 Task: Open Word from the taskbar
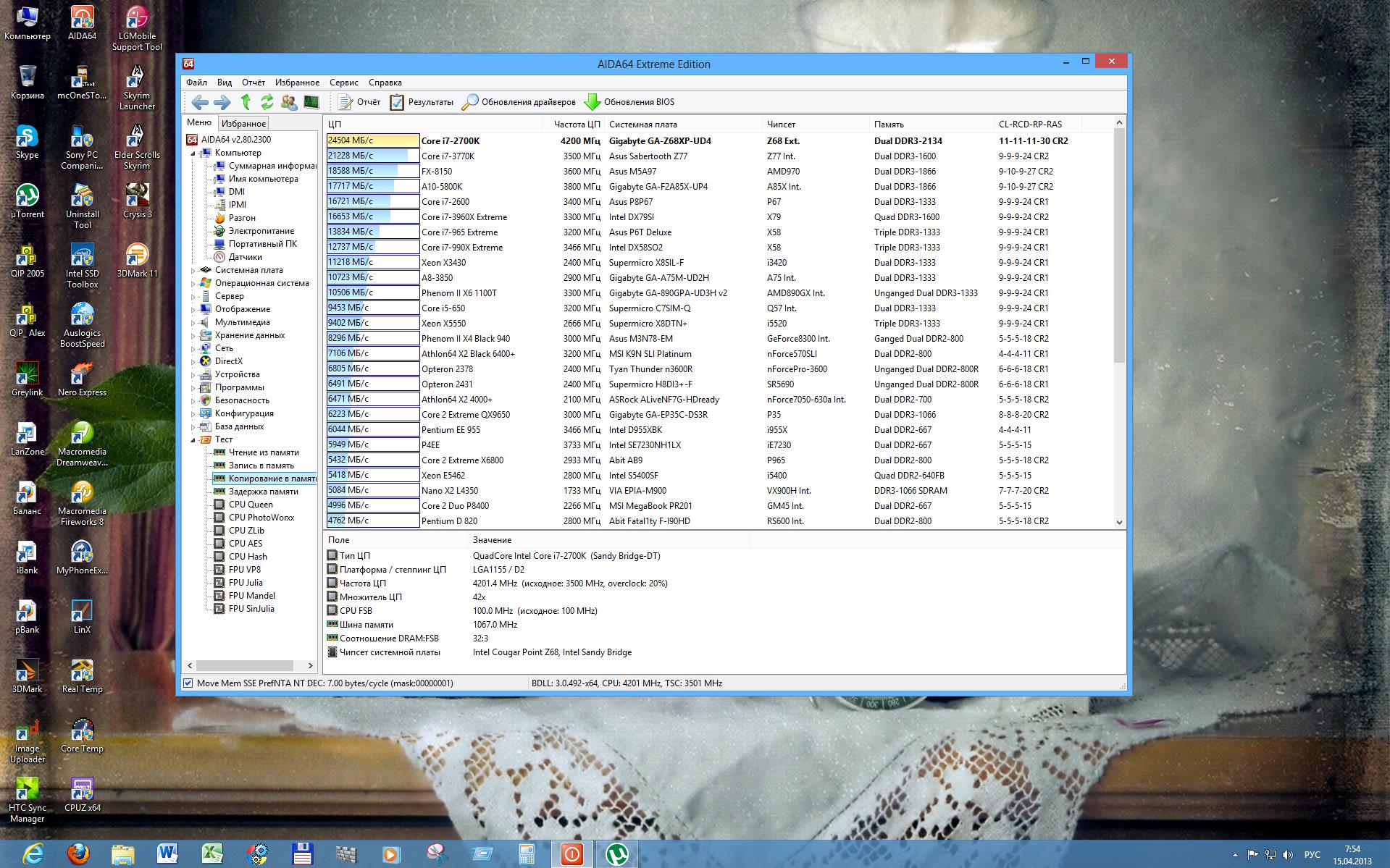167,854
